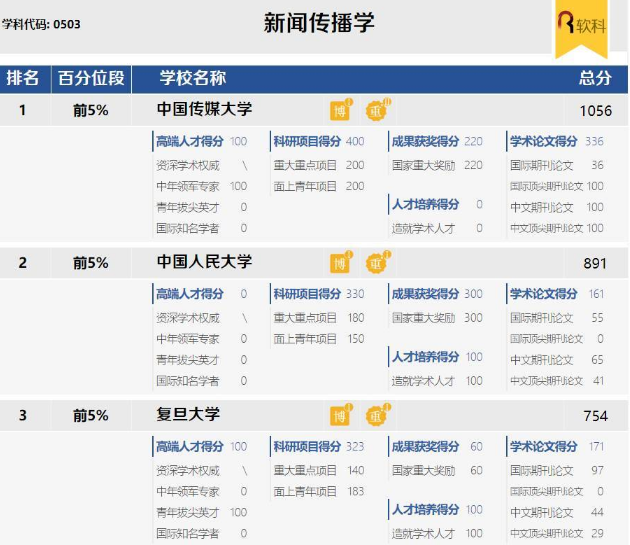Select 成果获奖得分 heading under 中国人民大学
The image size is (630, 545).
tap(425, 294)
